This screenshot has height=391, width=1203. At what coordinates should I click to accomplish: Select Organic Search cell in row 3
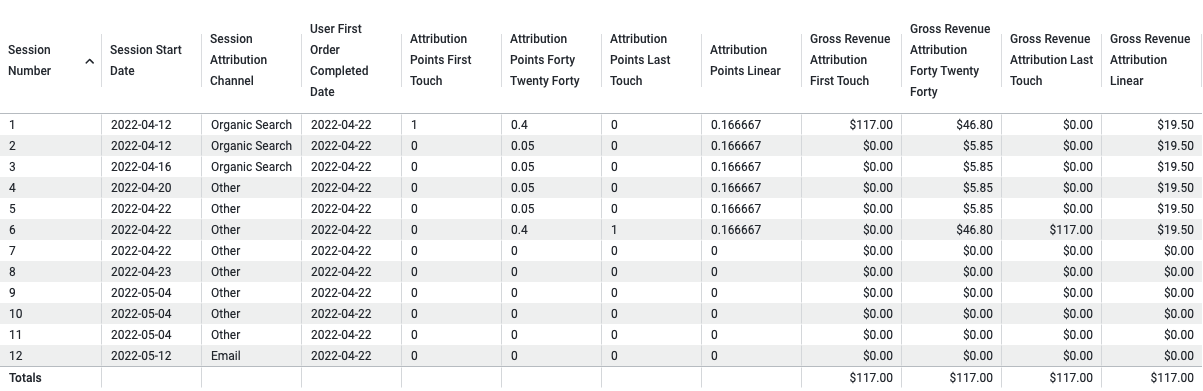tap(251, 167)
